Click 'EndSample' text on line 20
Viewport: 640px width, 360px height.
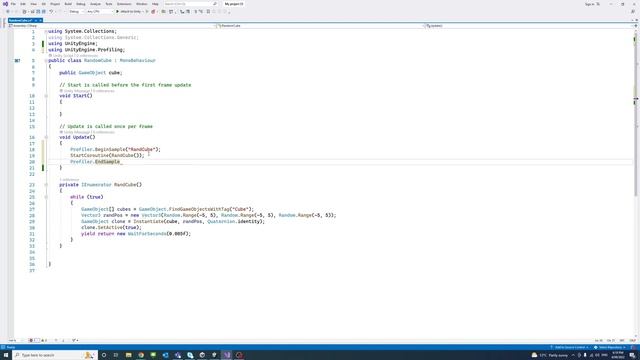[x=107, y=162]
